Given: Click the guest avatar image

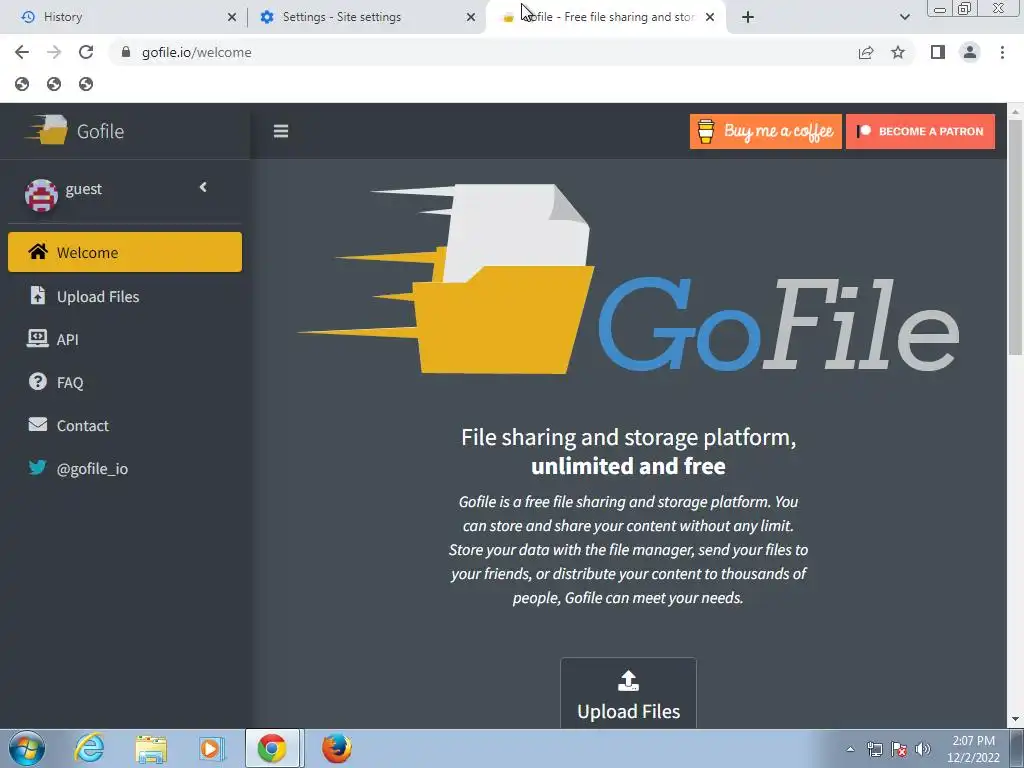Looking at the screenshot, I should coord(41,195).
